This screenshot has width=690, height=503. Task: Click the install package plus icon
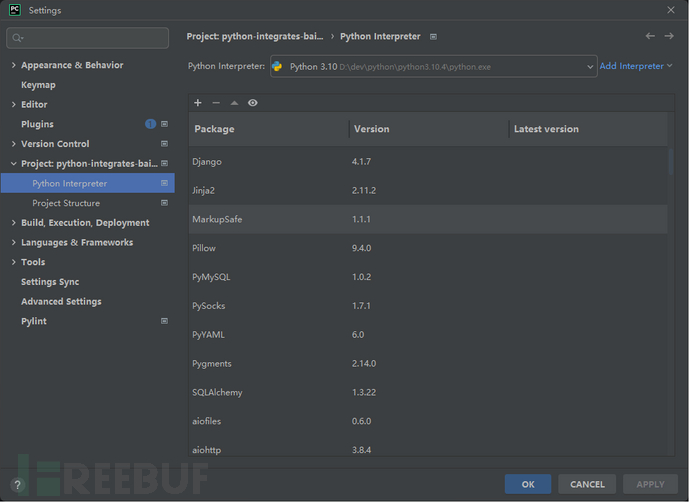(x=198, y=103)
